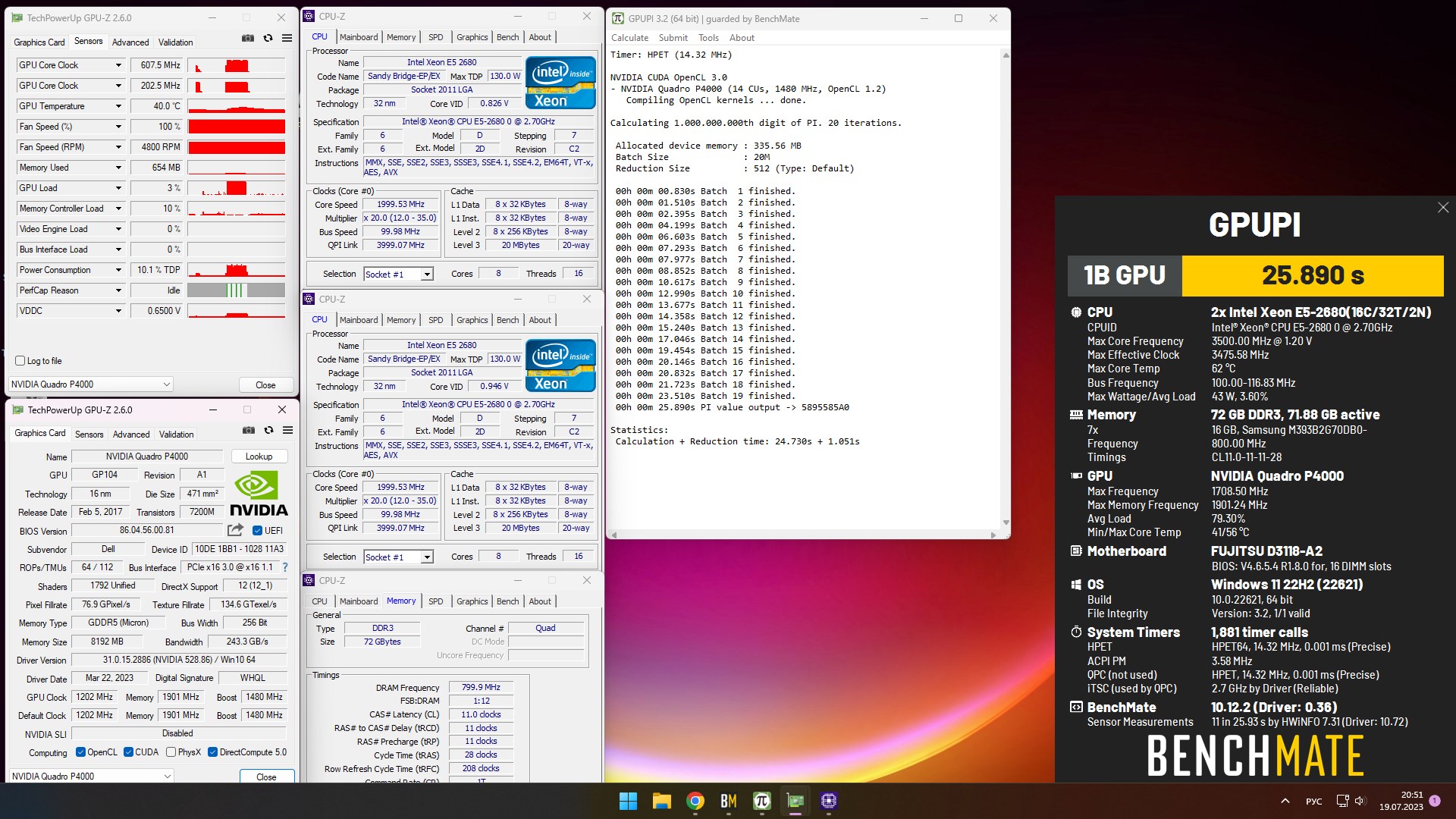Screen dimensions: 1456x819
Task: Expand the VDDC sensor dropdown
Action: [118, 311]
